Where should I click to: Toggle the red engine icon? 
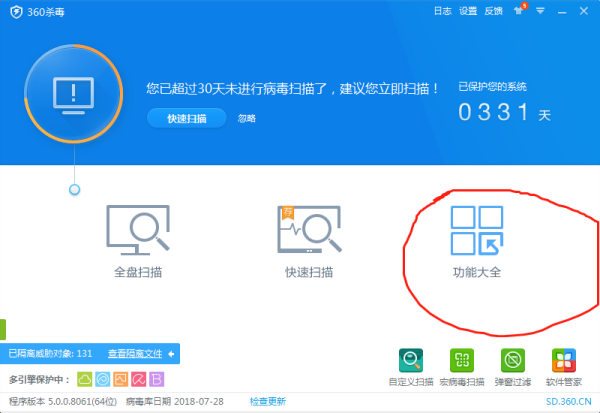click(x=139, y=379)
